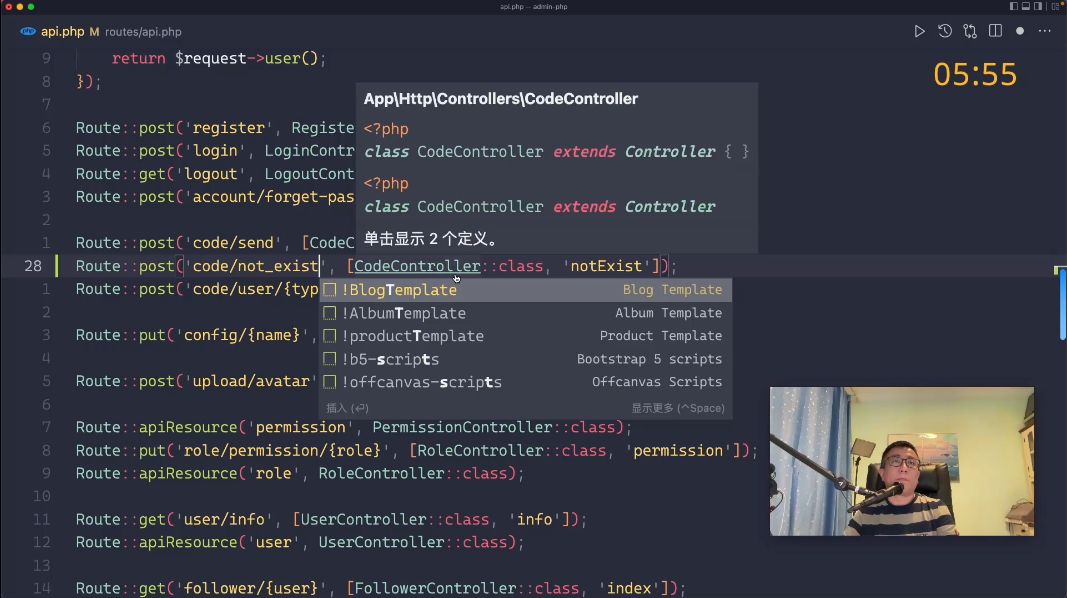The height and width of the screenshot is (598, 1067).
Task: Click the snippet icon beside !offcanvas-scripts
Action: [x=329, y=382]
